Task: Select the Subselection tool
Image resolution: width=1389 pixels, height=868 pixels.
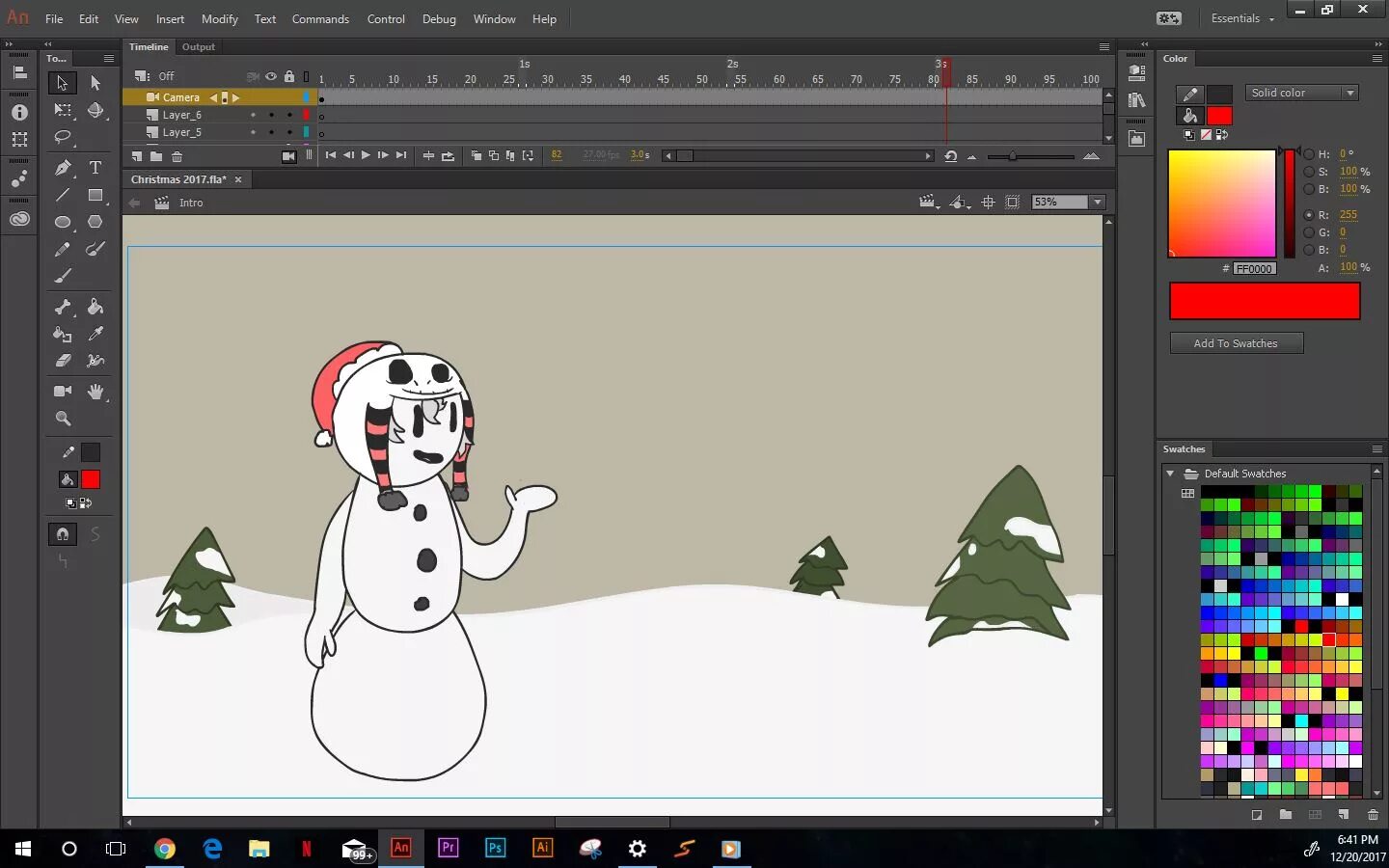Action: [x=95, y=83]
